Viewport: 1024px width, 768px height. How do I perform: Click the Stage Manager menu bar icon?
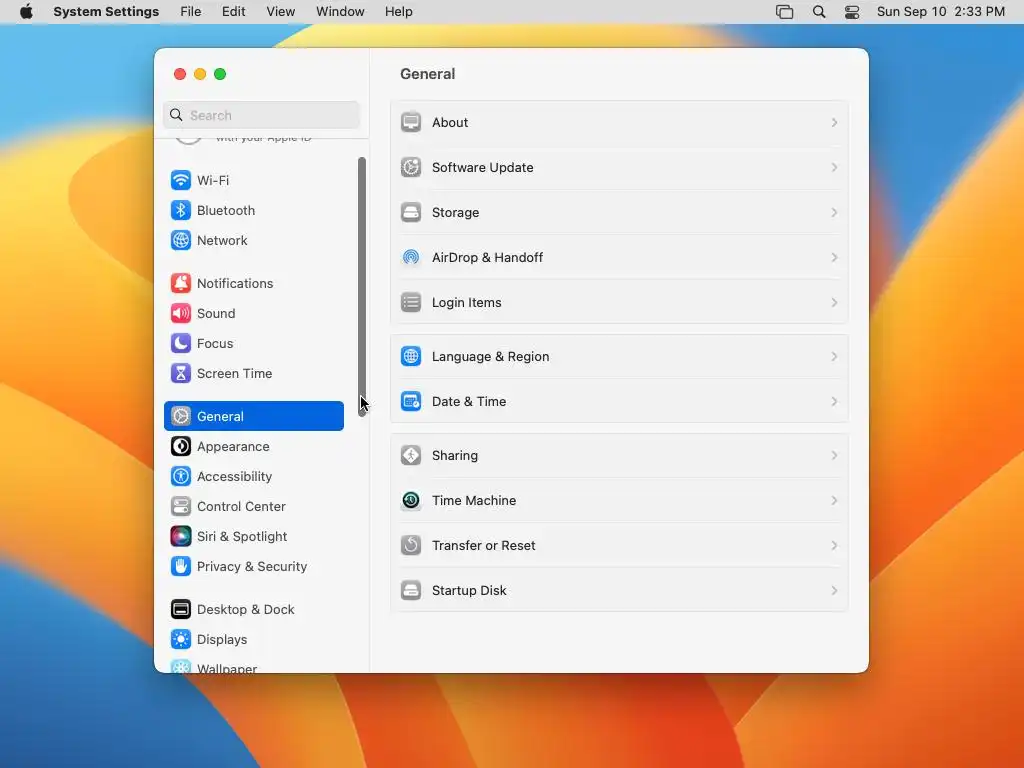coord(784,12)
